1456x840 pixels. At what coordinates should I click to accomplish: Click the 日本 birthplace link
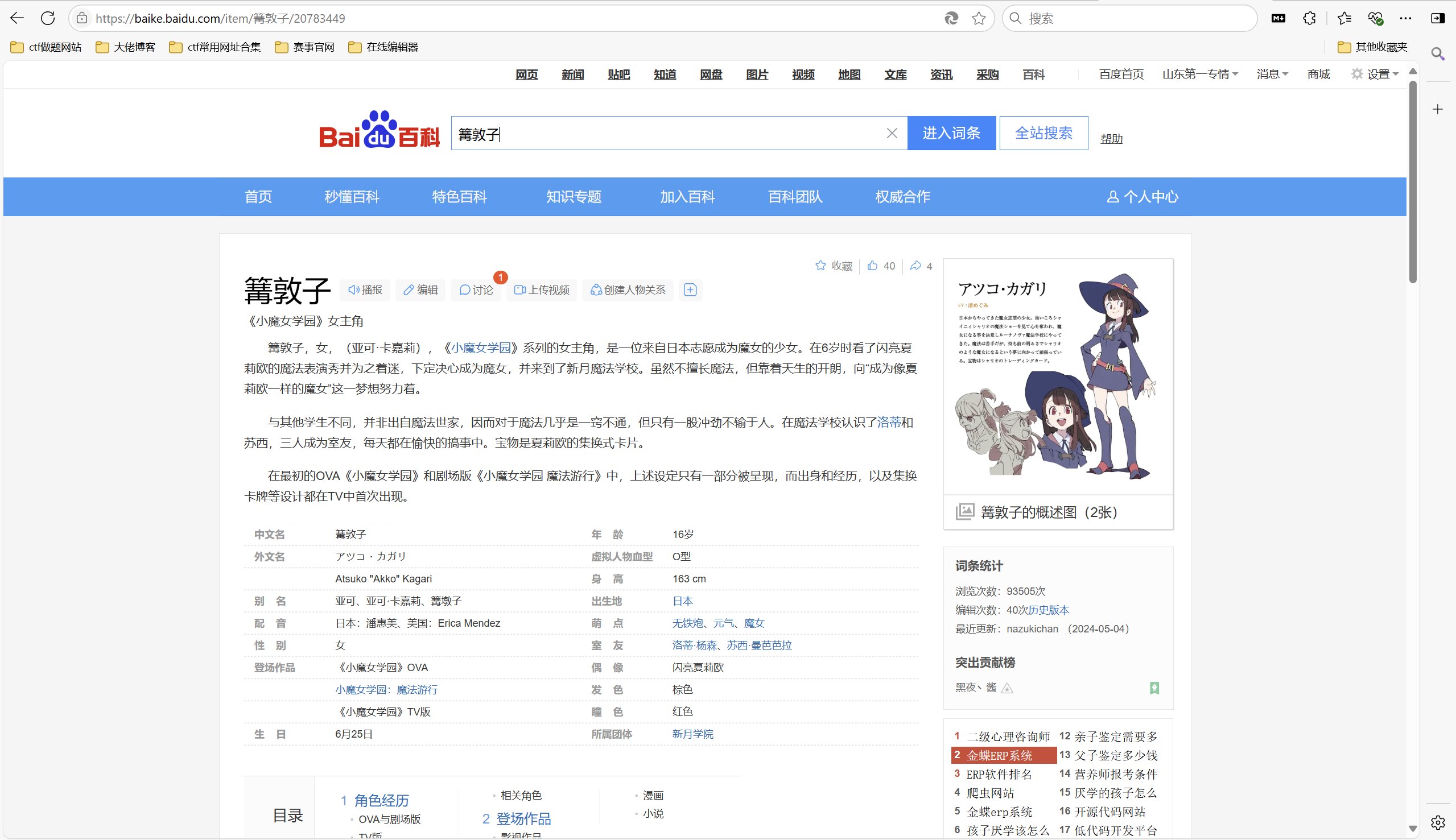682,601
